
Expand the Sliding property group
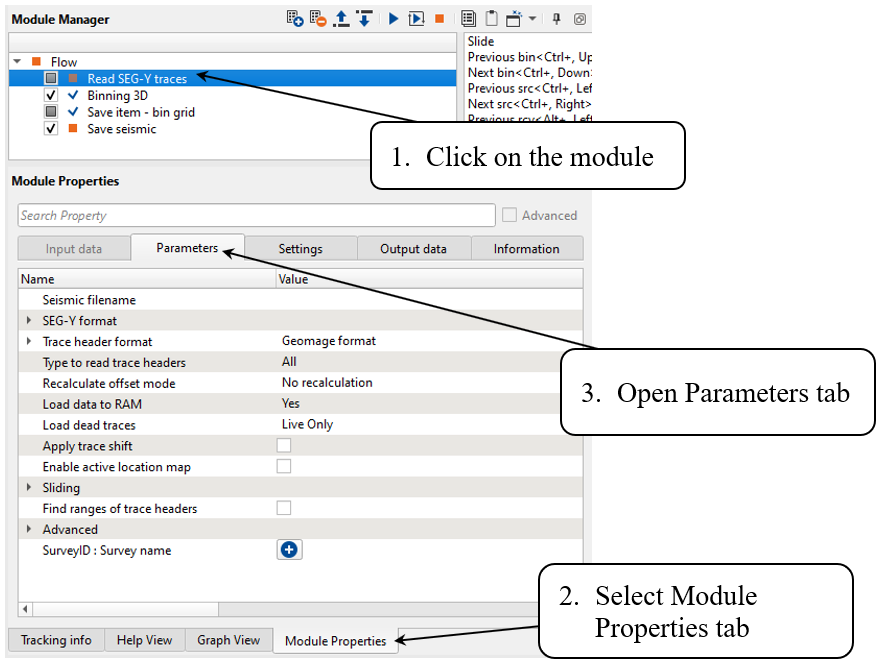point(28,488)
